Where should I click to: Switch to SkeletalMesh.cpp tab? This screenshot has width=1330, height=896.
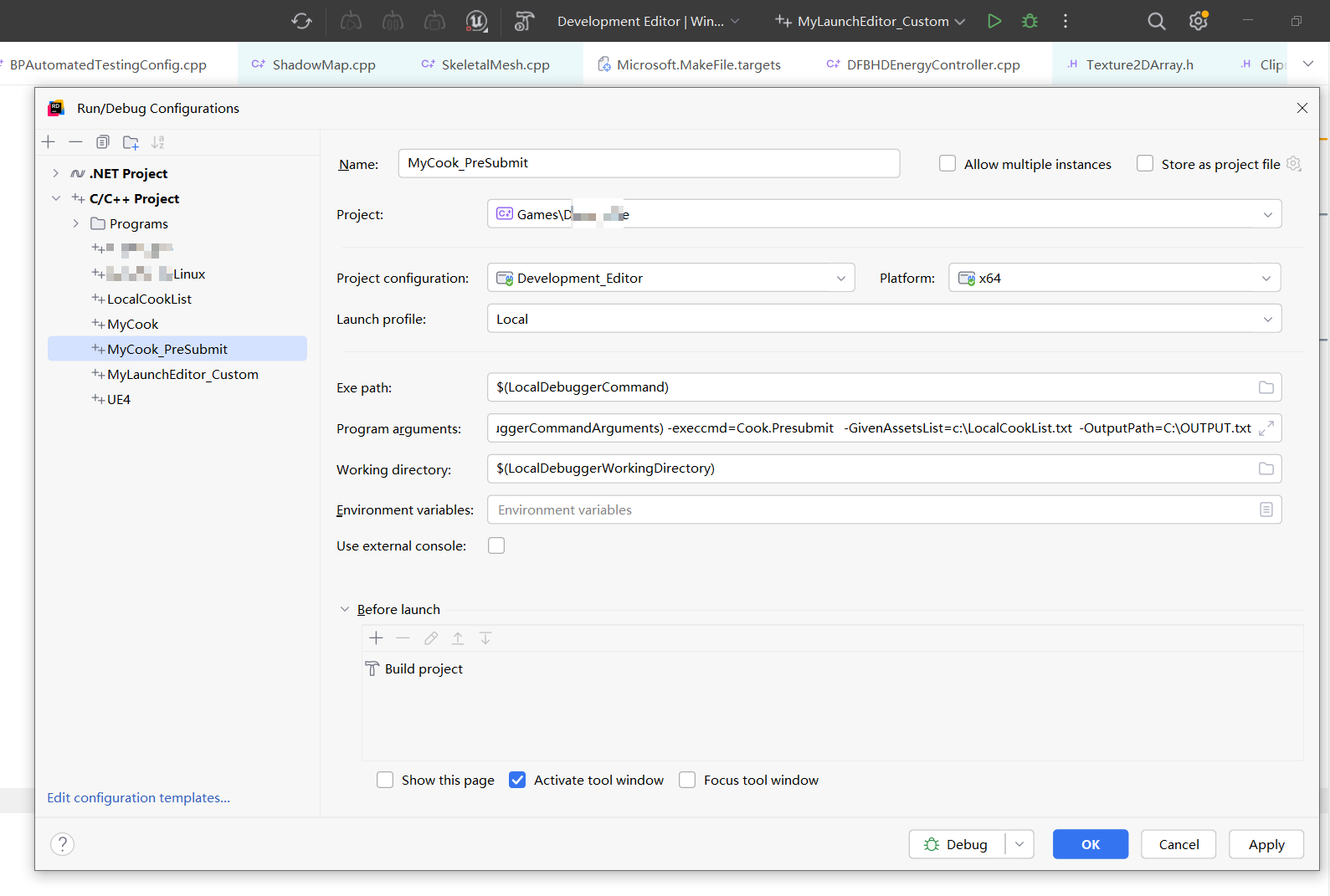[x=485, y=64]
